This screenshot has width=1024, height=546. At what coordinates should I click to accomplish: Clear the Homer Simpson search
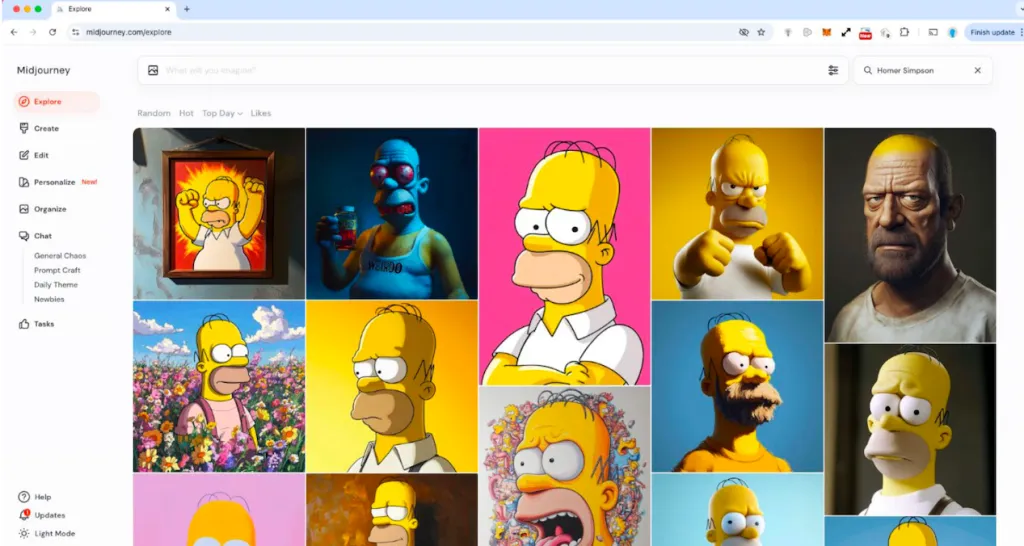pyautogui.click(x=977, y=71)
